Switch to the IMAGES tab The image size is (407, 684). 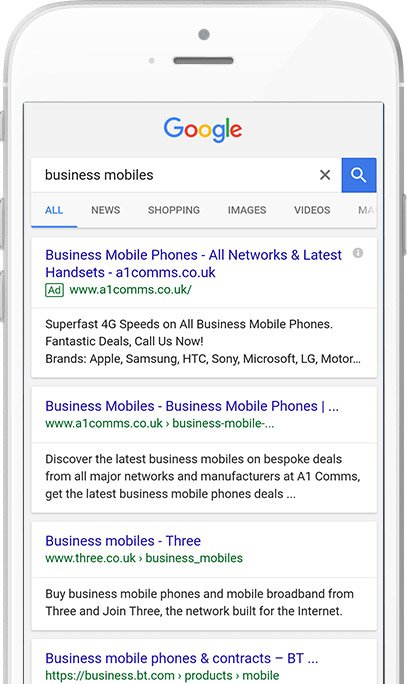[x=247, y=210]
